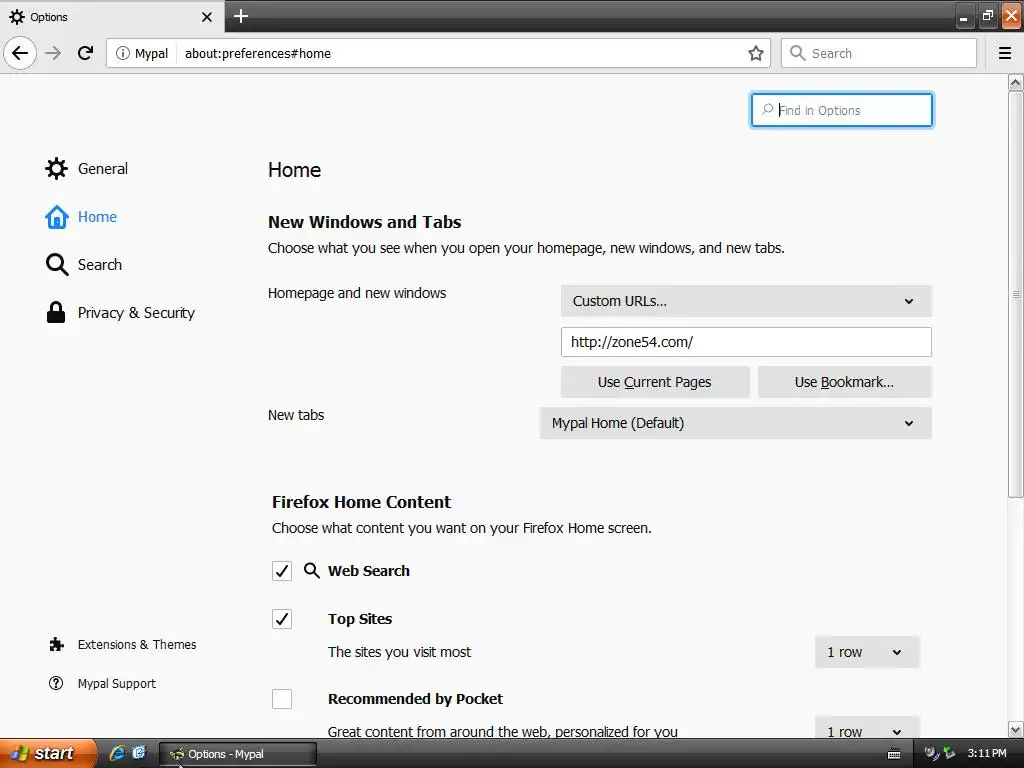Open Mypal Support help page

(103, 683)
